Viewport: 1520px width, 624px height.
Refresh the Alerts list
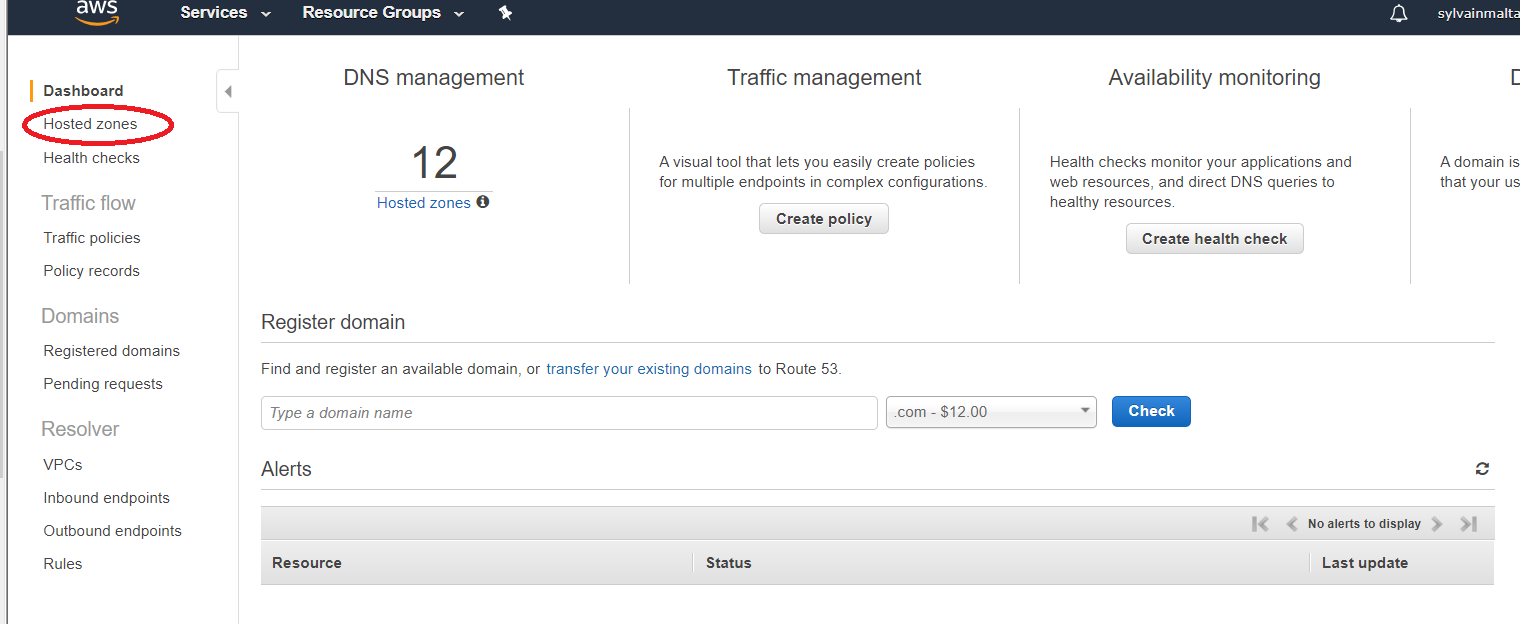pos(1482,469)
